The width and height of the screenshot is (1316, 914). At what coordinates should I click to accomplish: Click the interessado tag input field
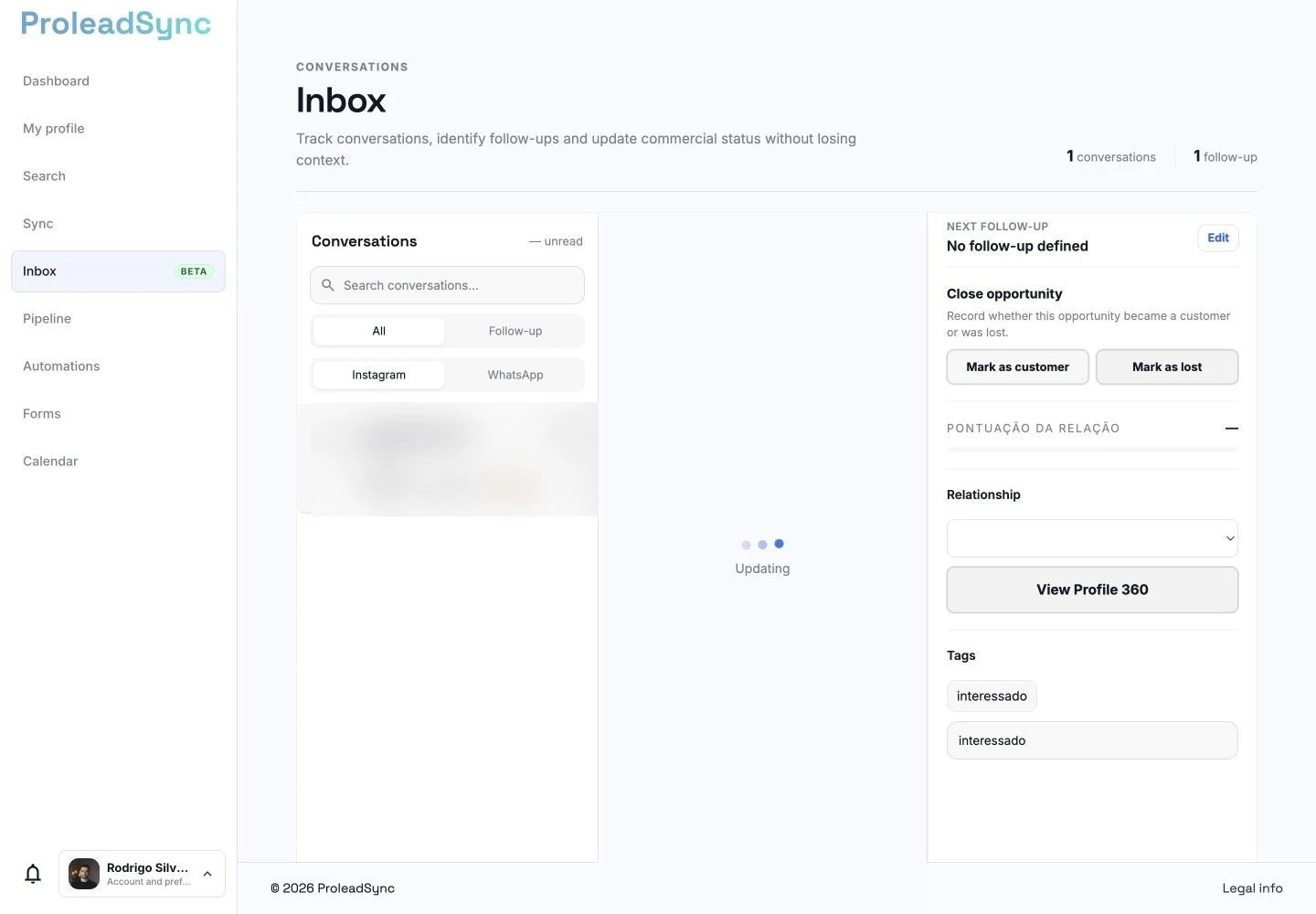click(1092, 740)
